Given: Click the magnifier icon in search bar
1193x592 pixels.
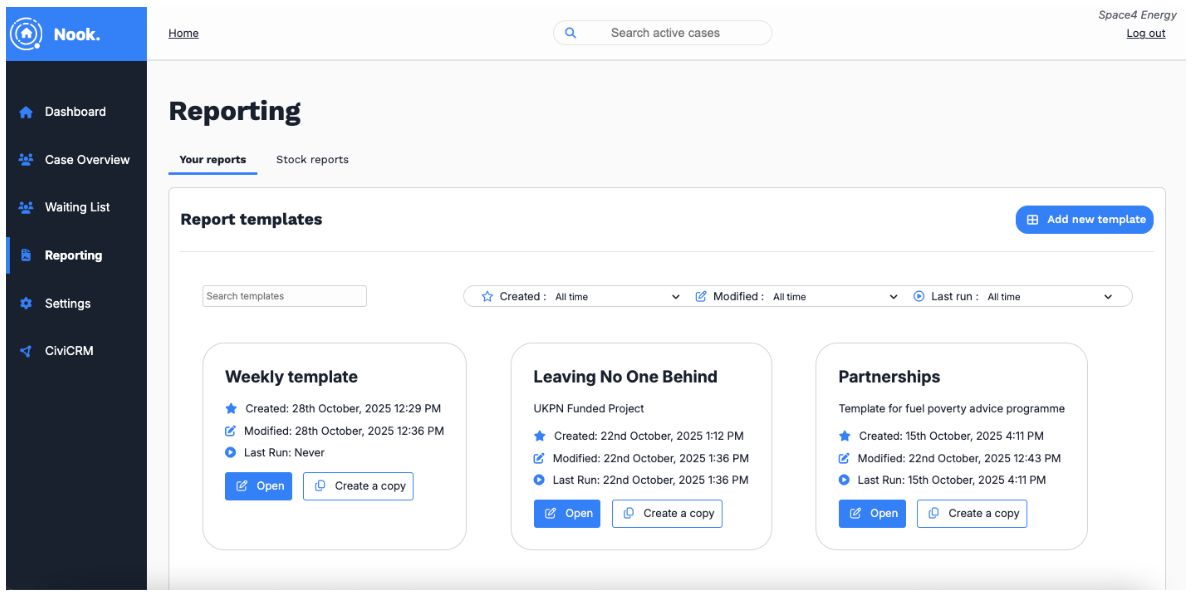Looking at the screenshot, I should click(570, 33).
